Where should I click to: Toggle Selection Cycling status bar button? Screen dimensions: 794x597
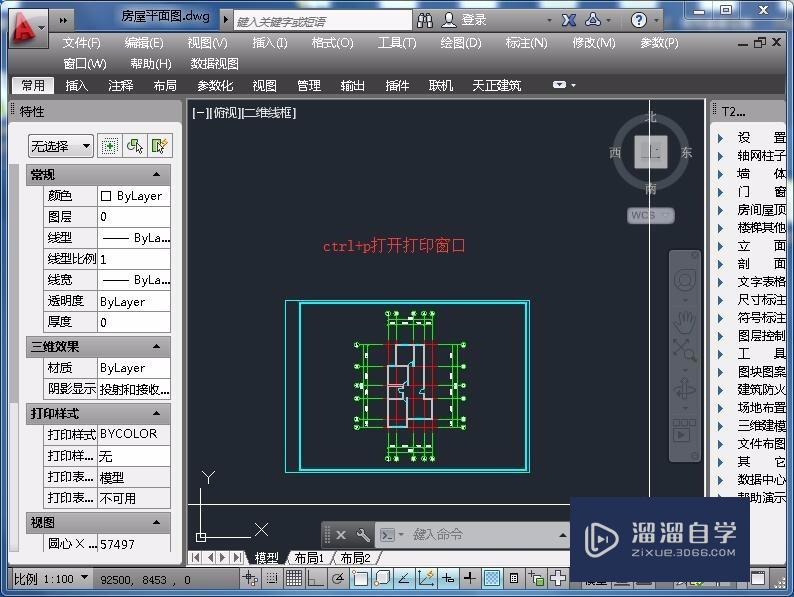(536, 578)
